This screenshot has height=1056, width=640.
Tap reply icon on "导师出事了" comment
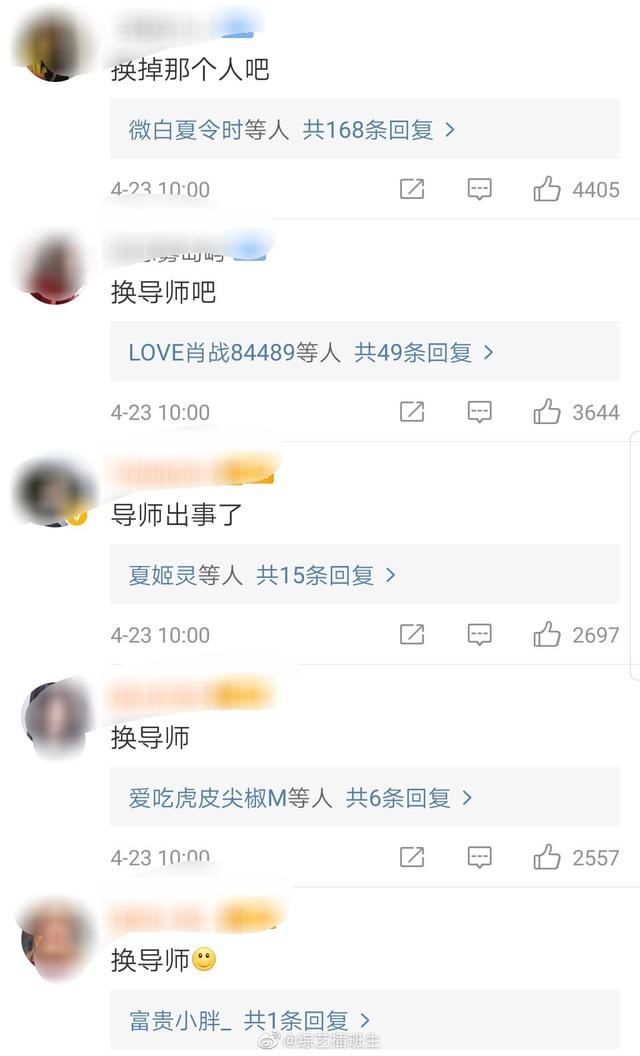(480, 634)
